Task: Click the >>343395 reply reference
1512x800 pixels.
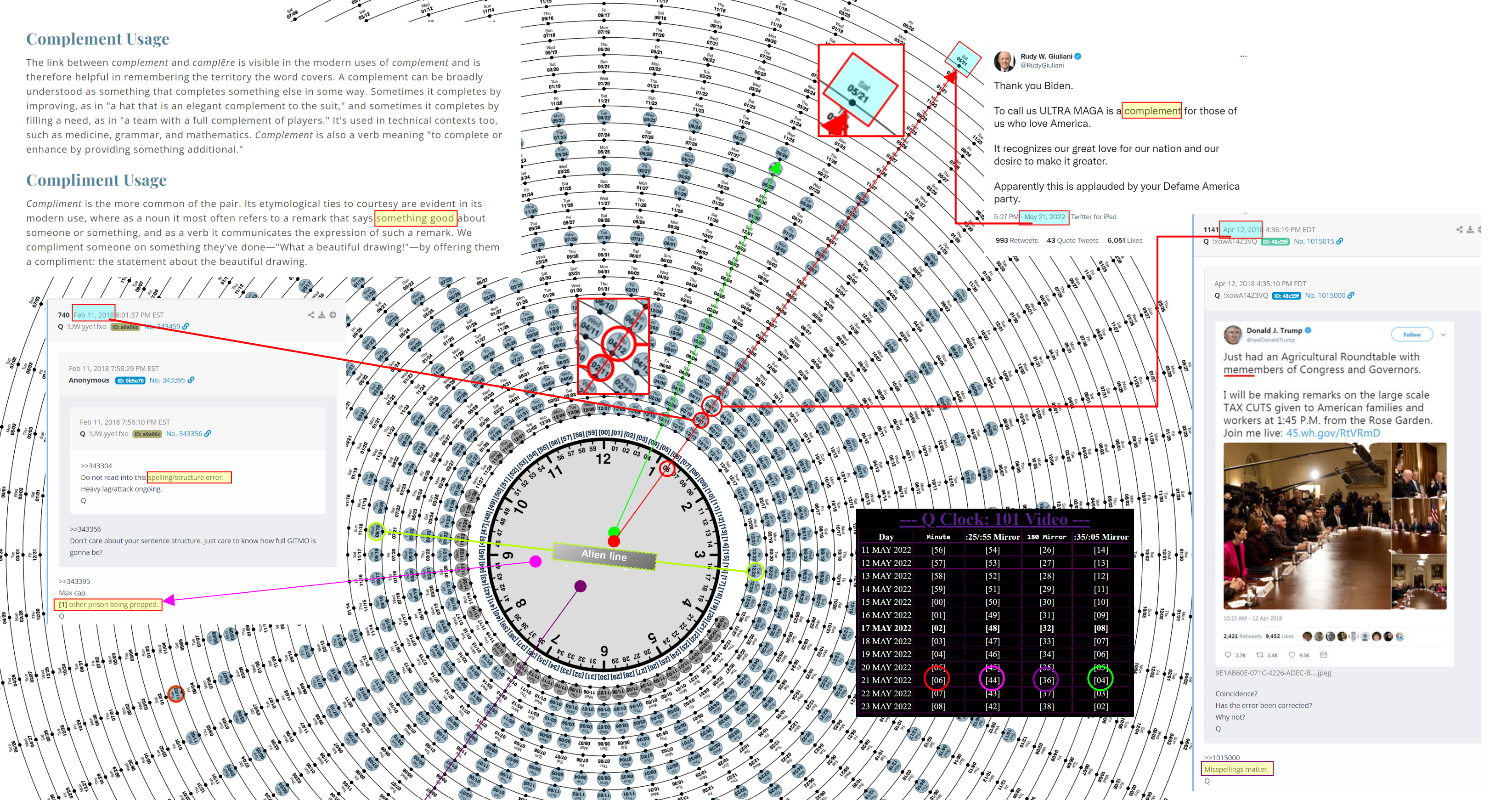Action: [74, 581]
